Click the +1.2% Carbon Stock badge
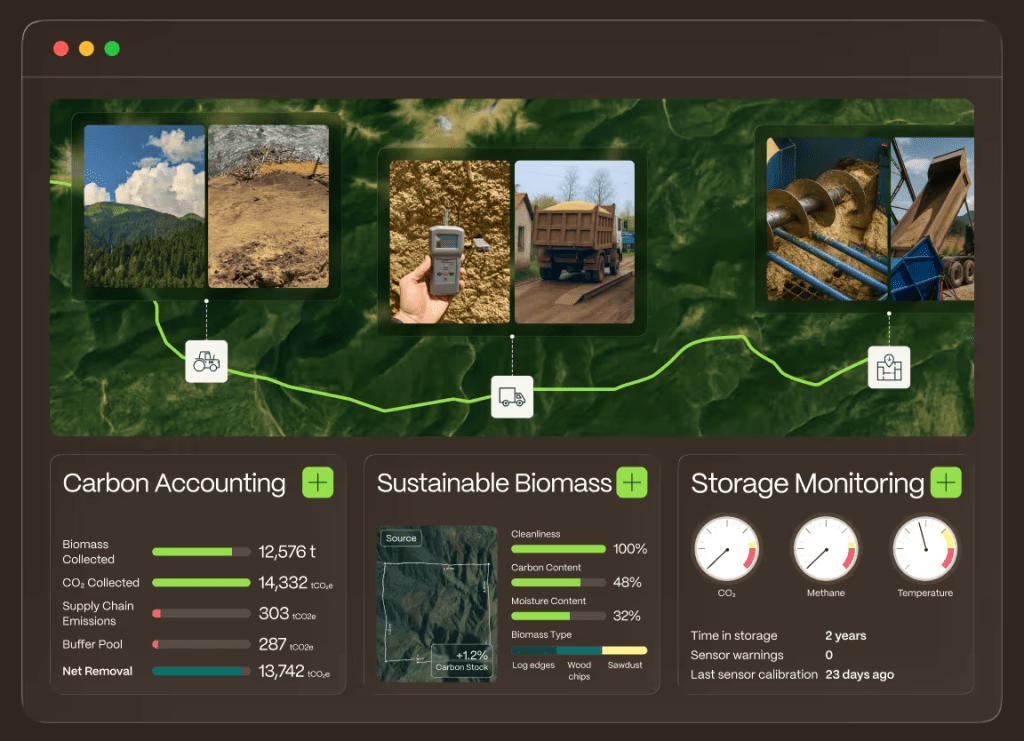Screen dimensions: 1024x741 click(462, 661)
